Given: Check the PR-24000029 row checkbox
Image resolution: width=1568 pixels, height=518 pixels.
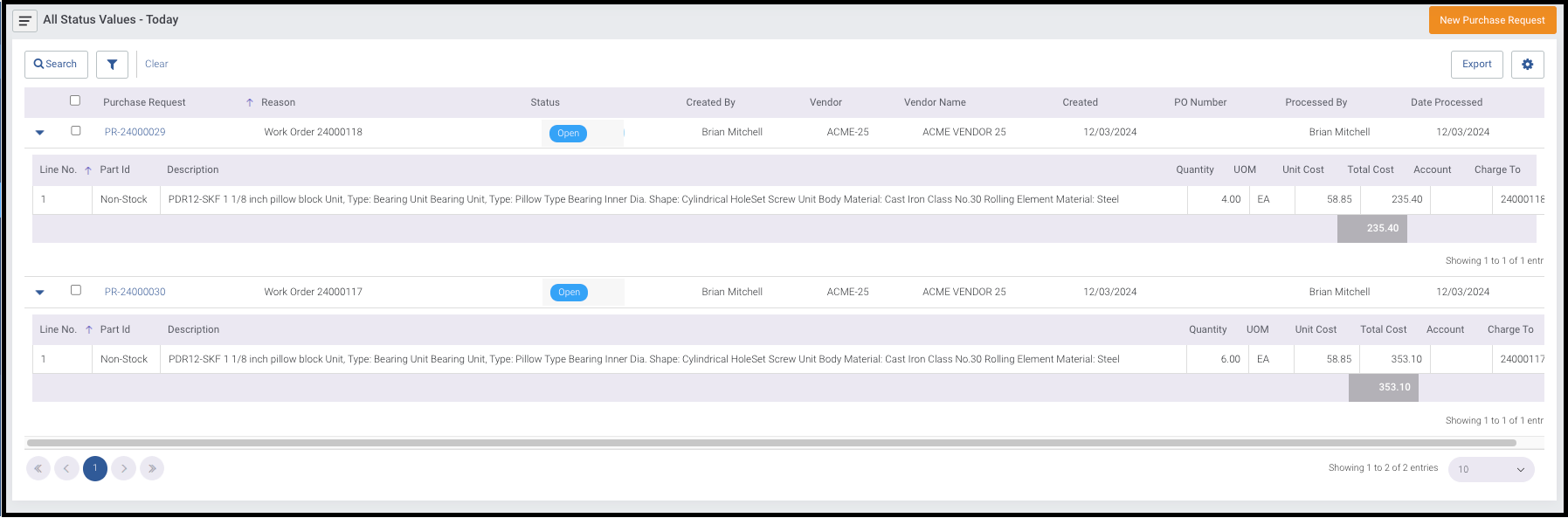Looking at the screenshot, I should coord(76,130).
